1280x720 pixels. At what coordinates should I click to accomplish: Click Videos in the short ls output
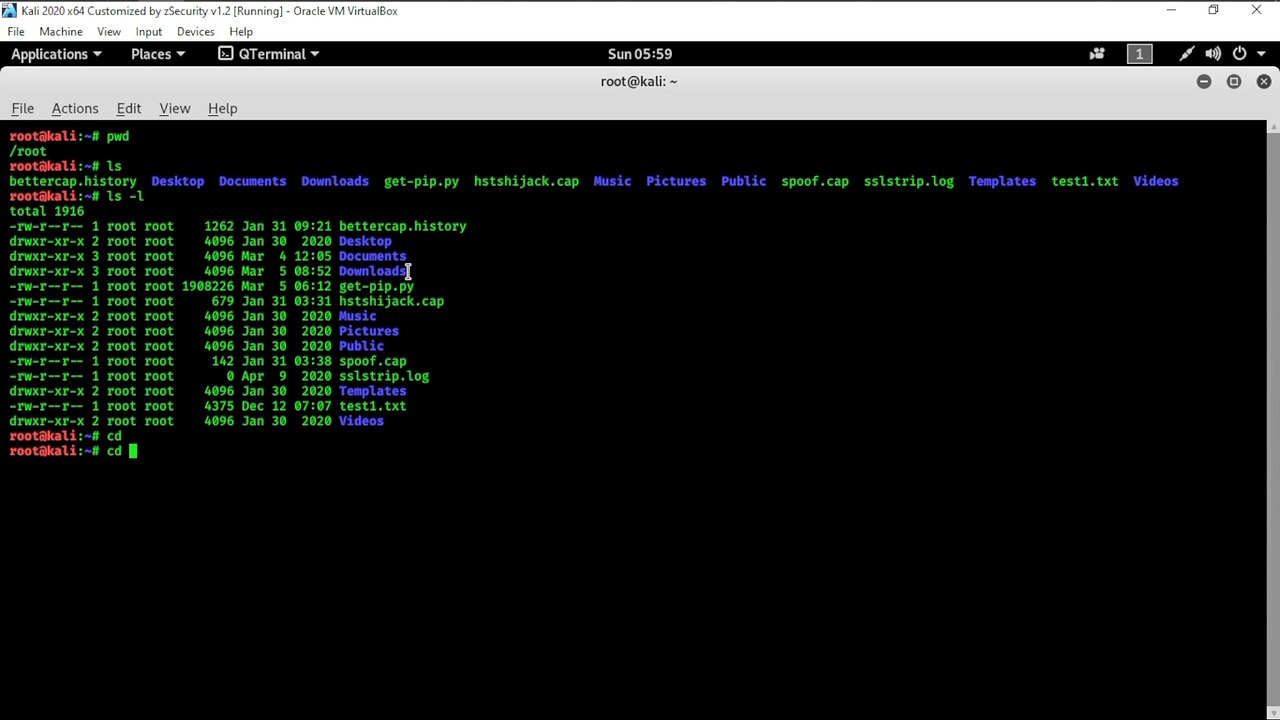click(x=1155, y=181)
